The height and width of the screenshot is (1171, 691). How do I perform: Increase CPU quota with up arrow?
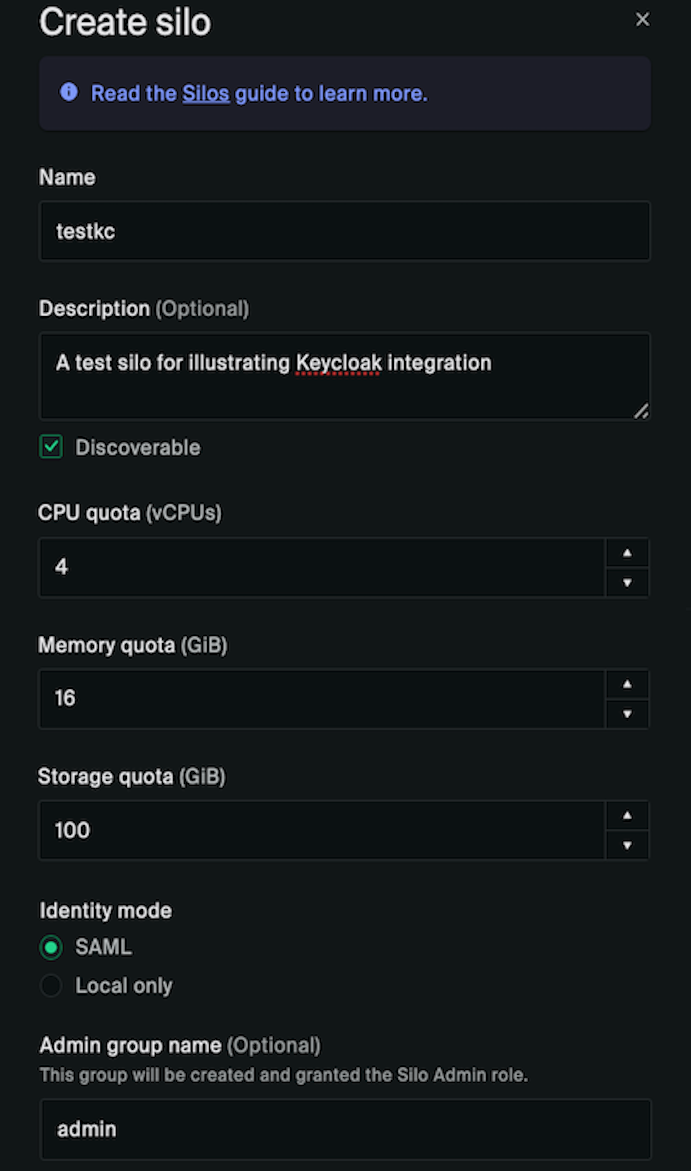[627, 553]
